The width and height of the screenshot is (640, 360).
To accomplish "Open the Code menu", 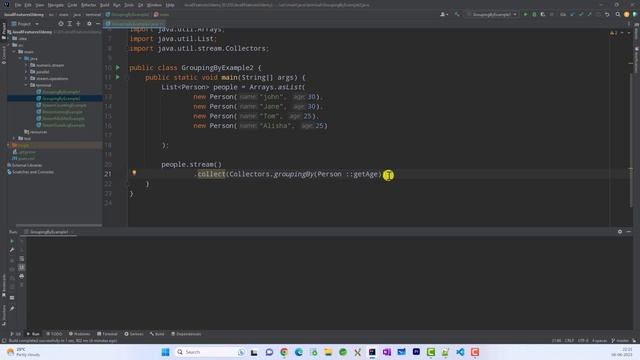I will tap(72, 5).
